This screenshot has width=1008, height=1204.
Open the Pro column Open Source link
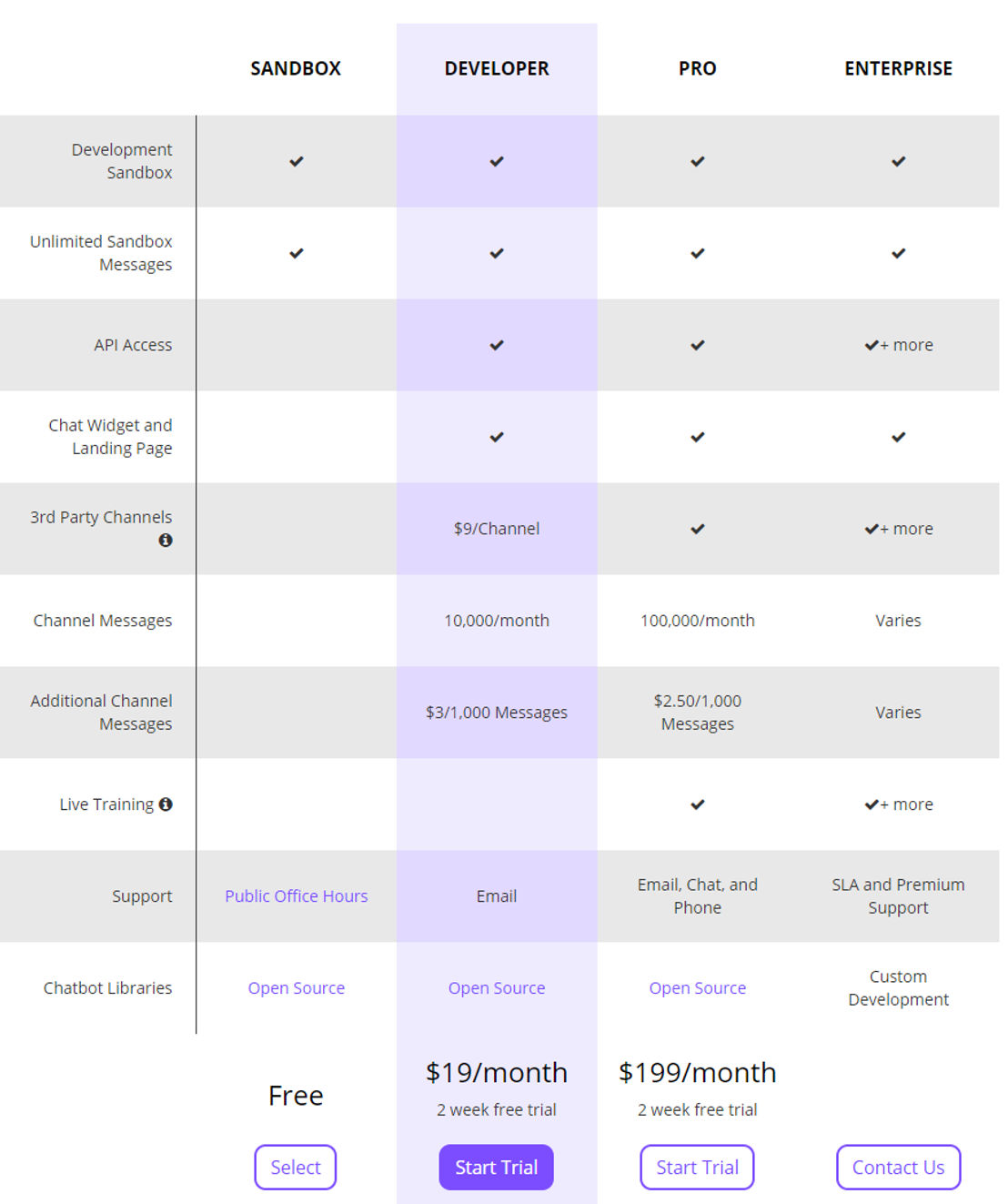pyautogui.click(x=698, y=987)
